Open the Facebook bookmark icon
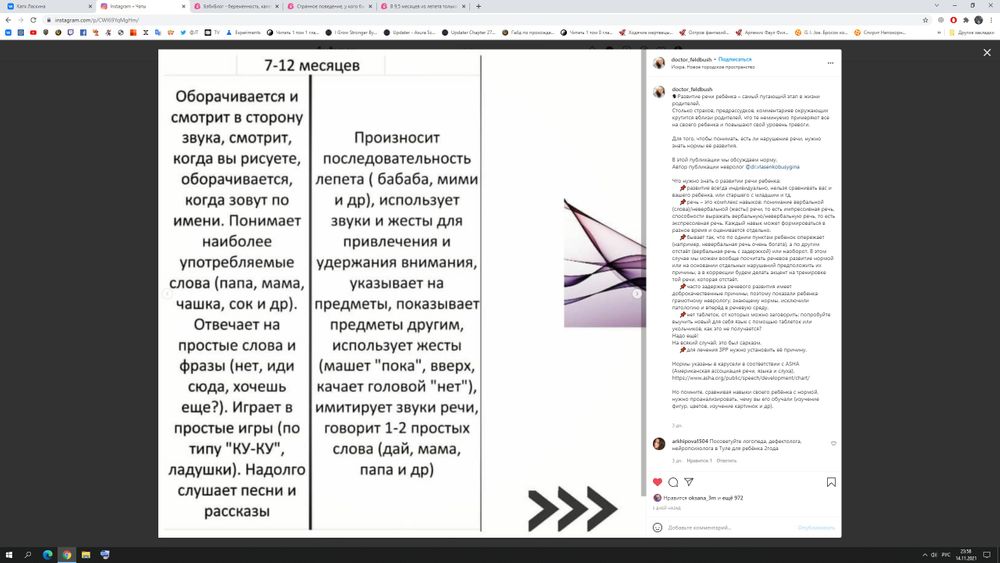 [x=83, y=32]
